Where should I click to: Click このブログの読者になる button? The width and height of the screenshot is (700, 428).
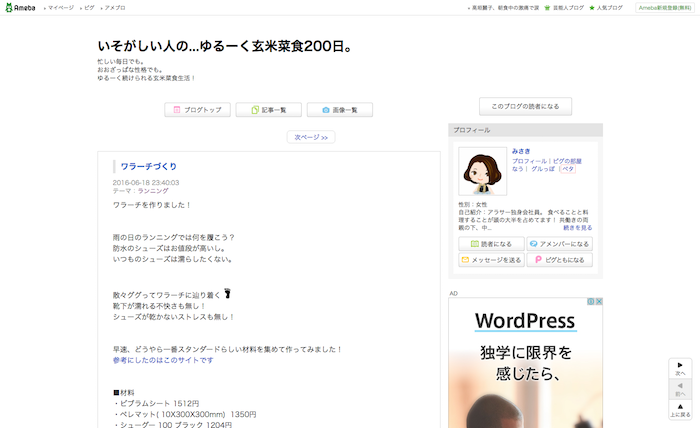pyautogui.click(x=525, y=106)
